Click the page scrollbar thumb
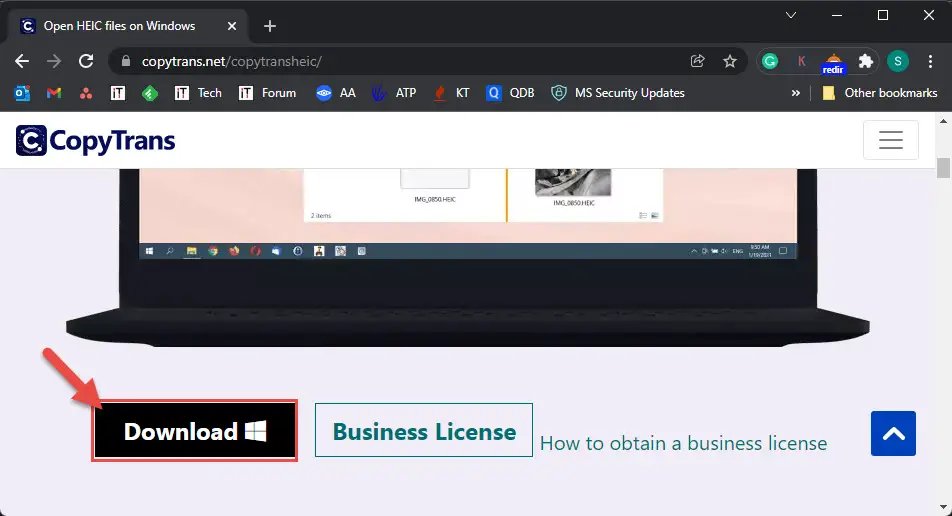 (943, 168)
